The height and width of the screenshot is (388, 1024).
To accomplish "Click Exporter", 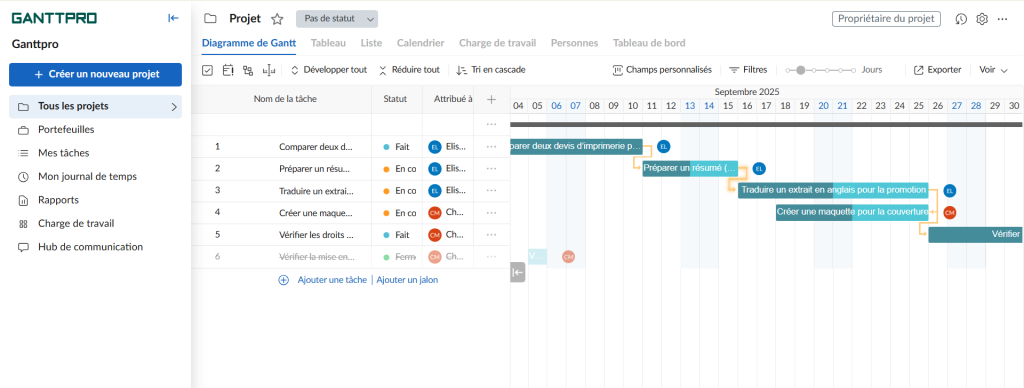I will coord(937,70).
